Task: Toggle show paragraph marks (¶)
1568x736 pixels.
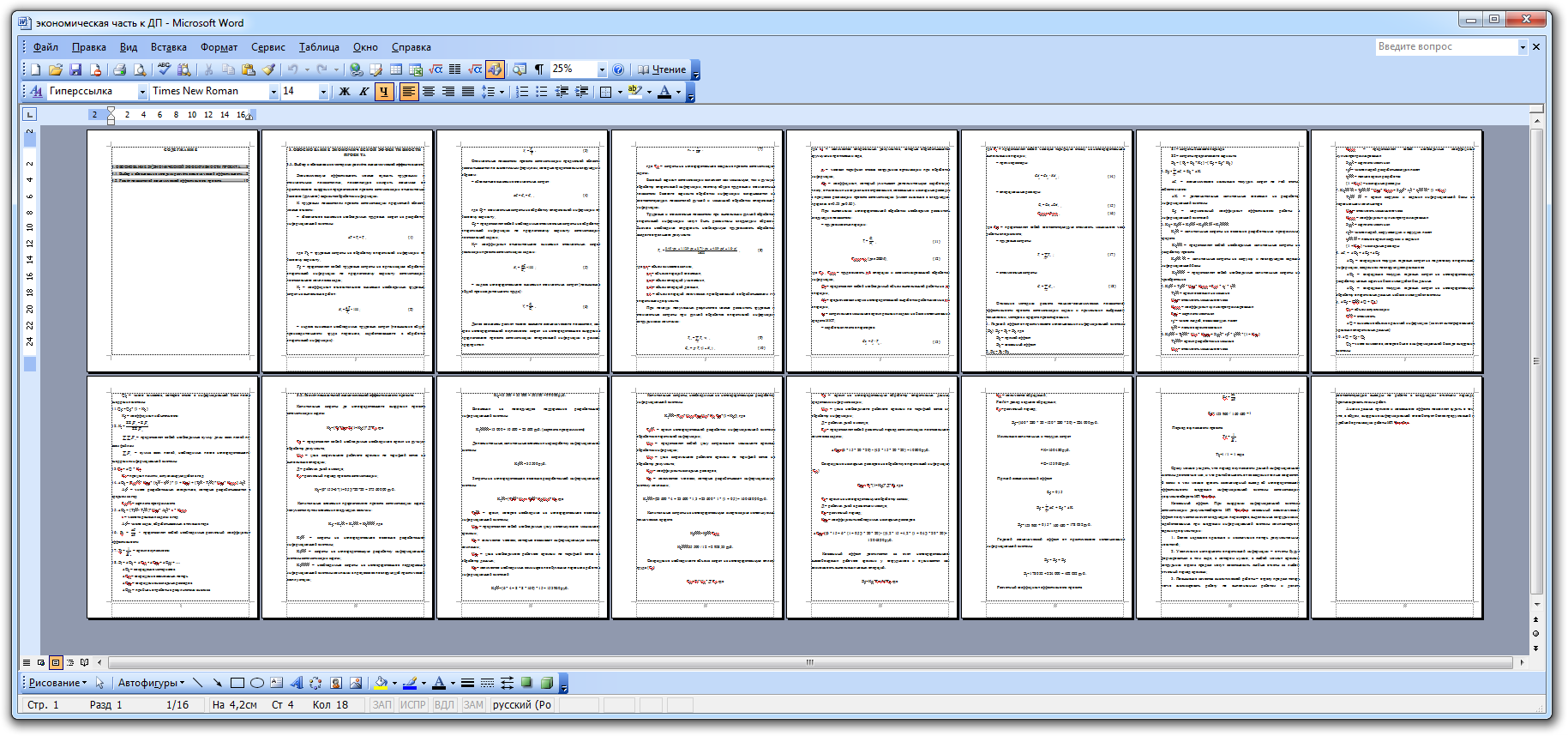Action: pos(538,69)
